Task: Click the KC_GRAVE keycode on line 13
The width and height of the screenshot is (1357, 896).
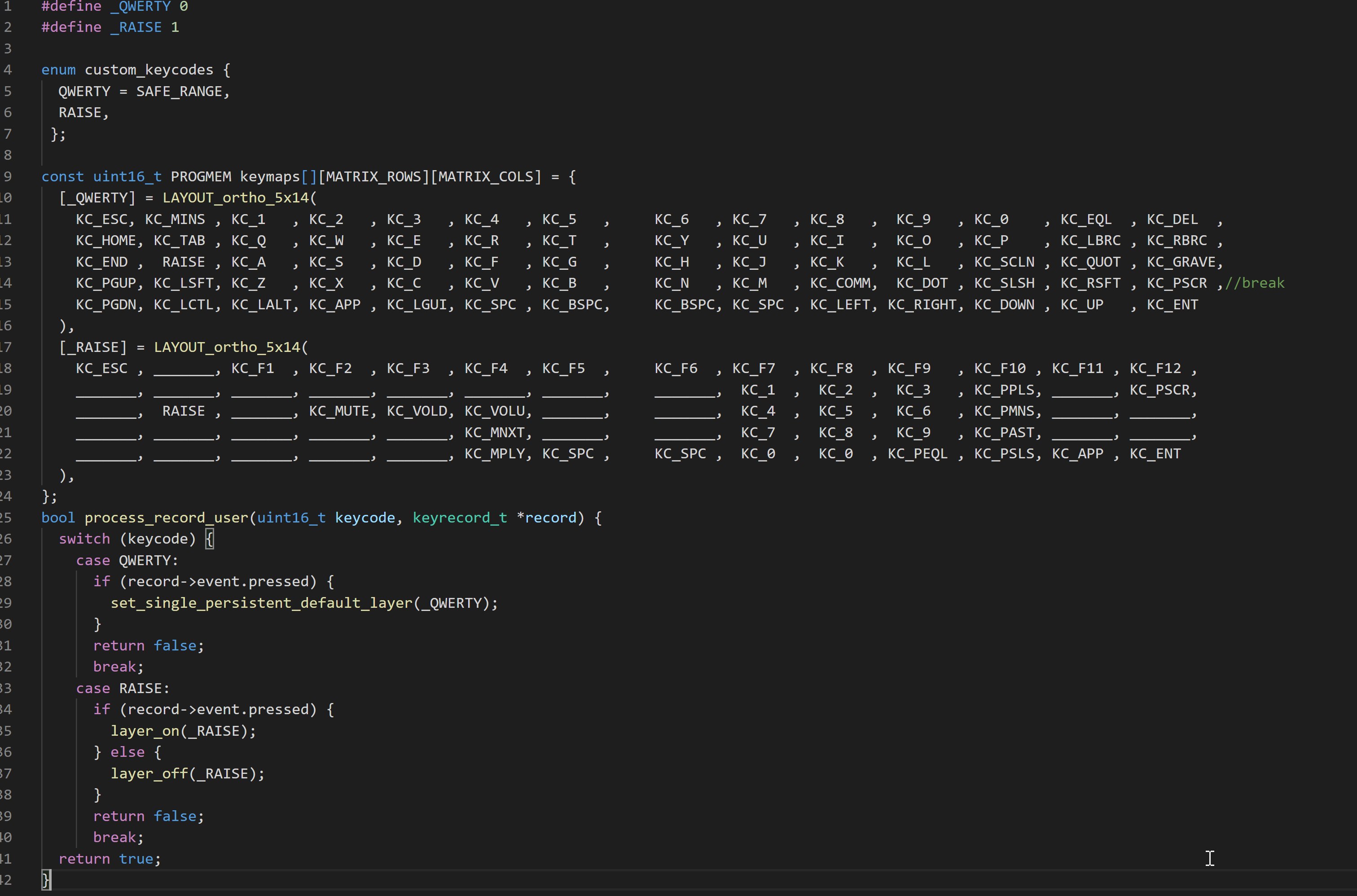Action: [1183, 262]
